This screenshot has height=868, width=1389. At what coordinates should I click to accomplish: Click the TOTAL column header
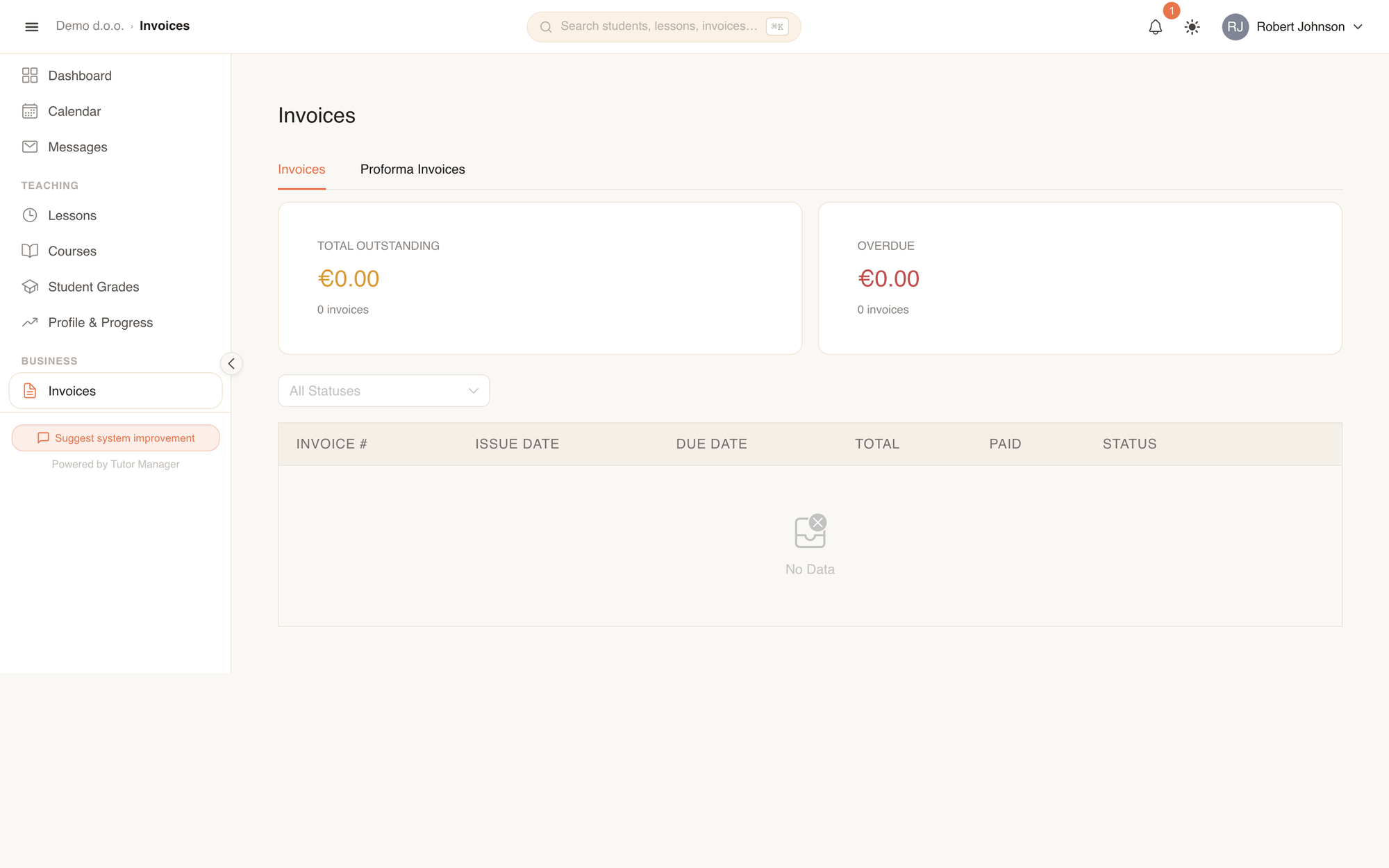pos(877,444)
